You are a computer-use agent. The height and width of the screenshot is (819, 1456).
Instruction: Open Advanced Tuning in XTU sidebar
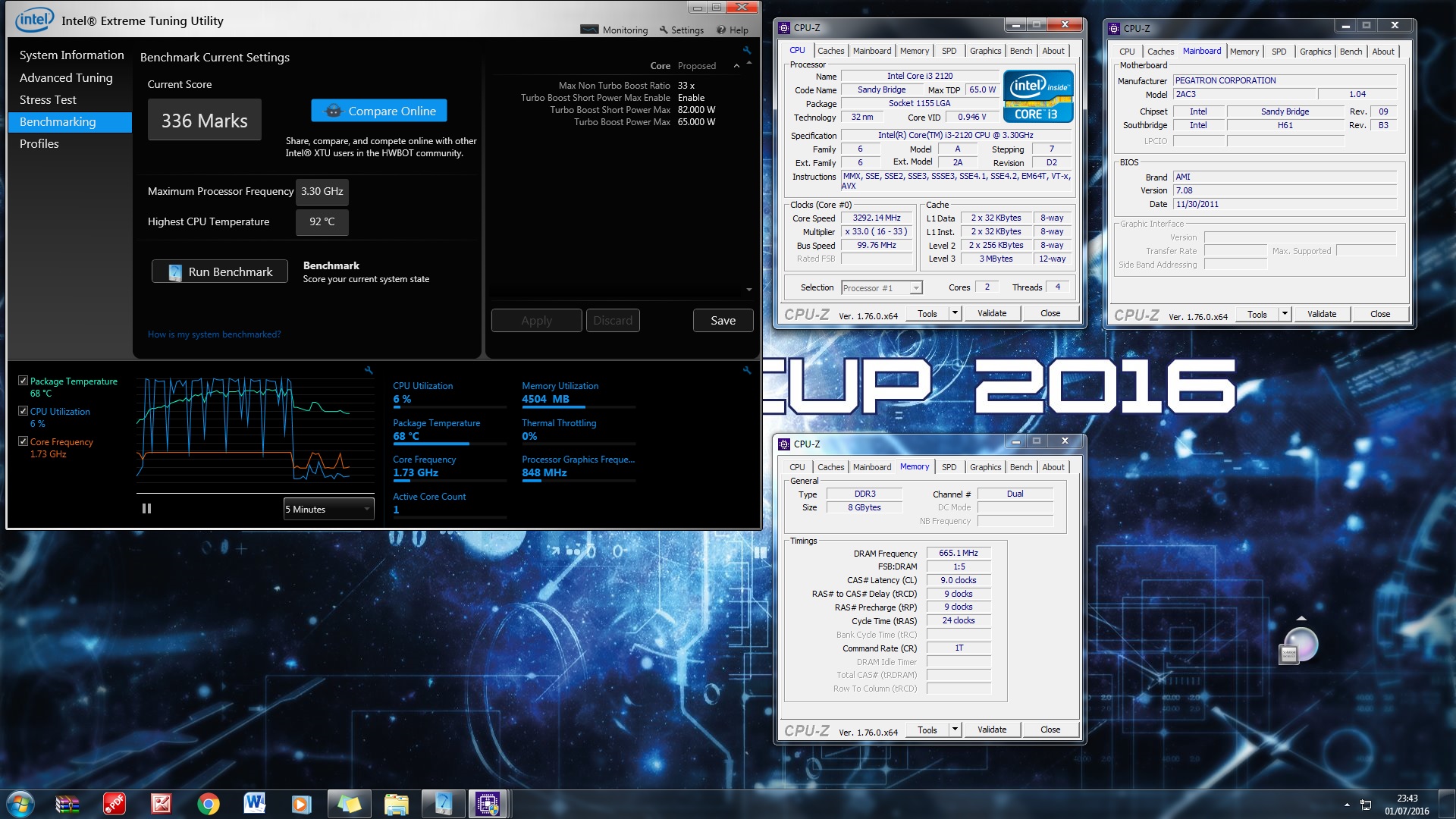pos(66,77)
